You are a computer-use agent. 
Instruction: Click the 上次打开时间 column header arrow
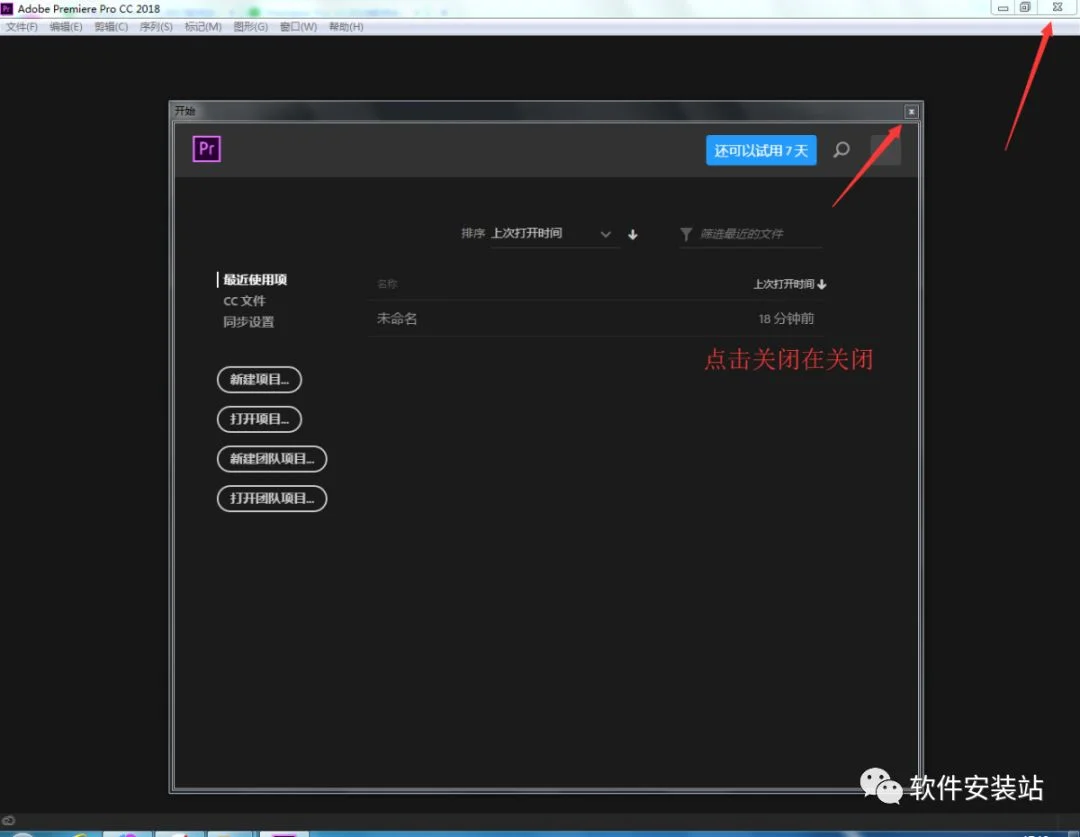tap(821, 284)
